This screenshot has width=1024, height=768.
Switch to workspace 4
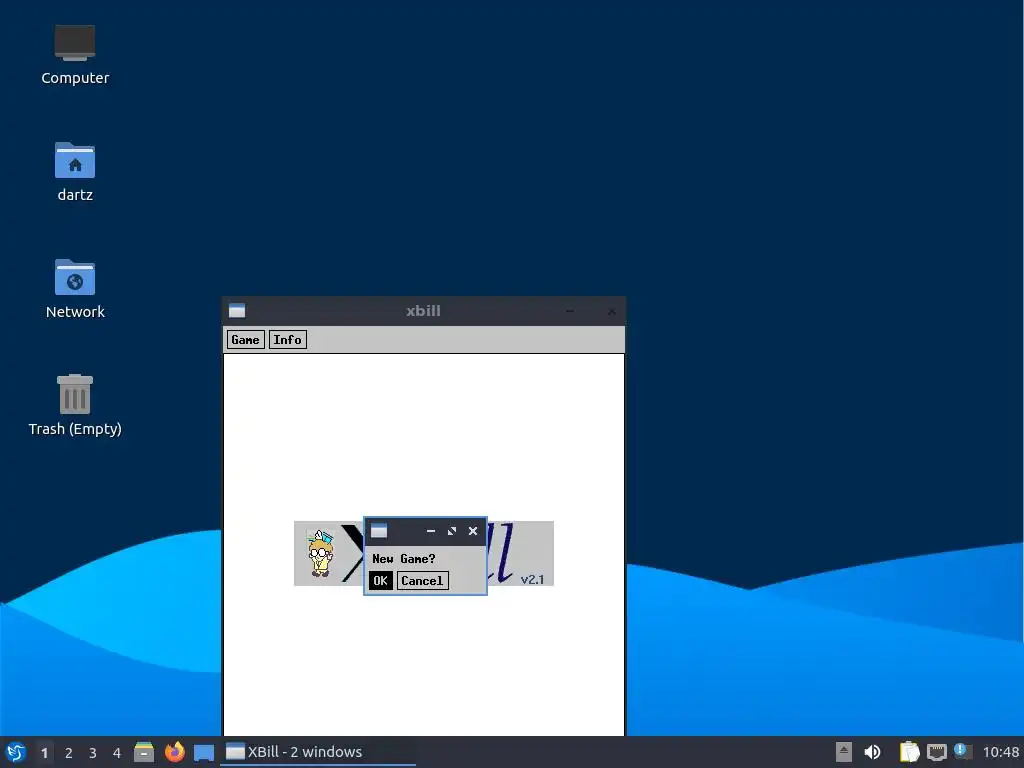[x=117, y=752]
